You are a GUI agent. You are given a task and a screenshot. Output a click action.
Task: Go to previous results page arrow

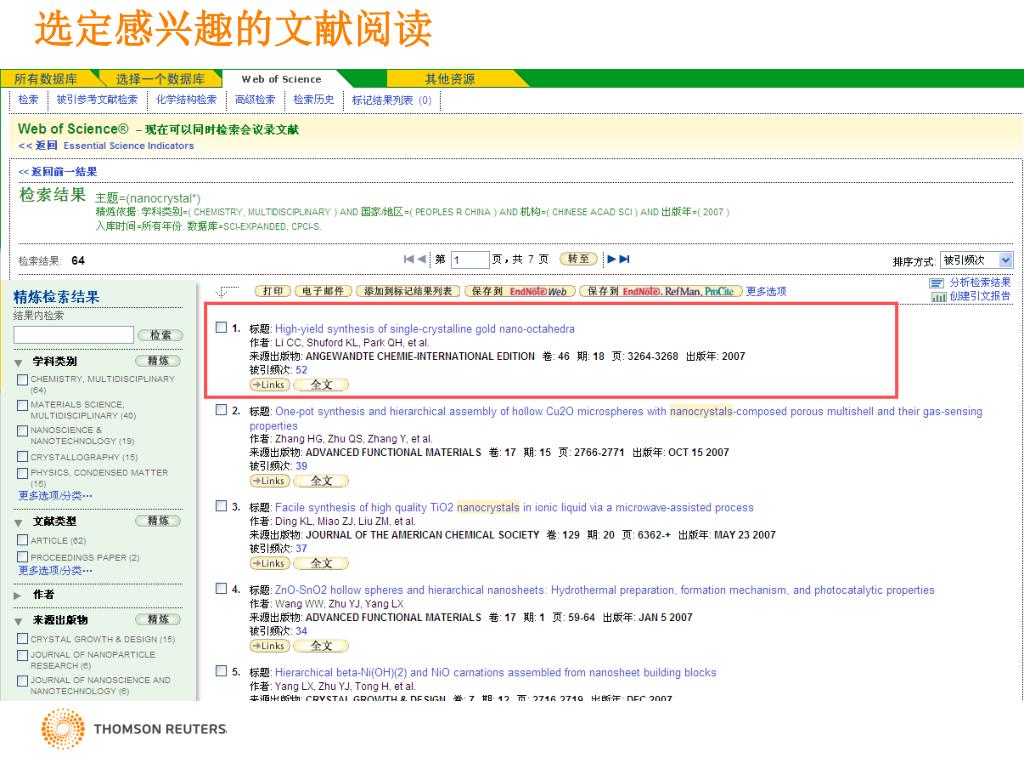point(422,259)
